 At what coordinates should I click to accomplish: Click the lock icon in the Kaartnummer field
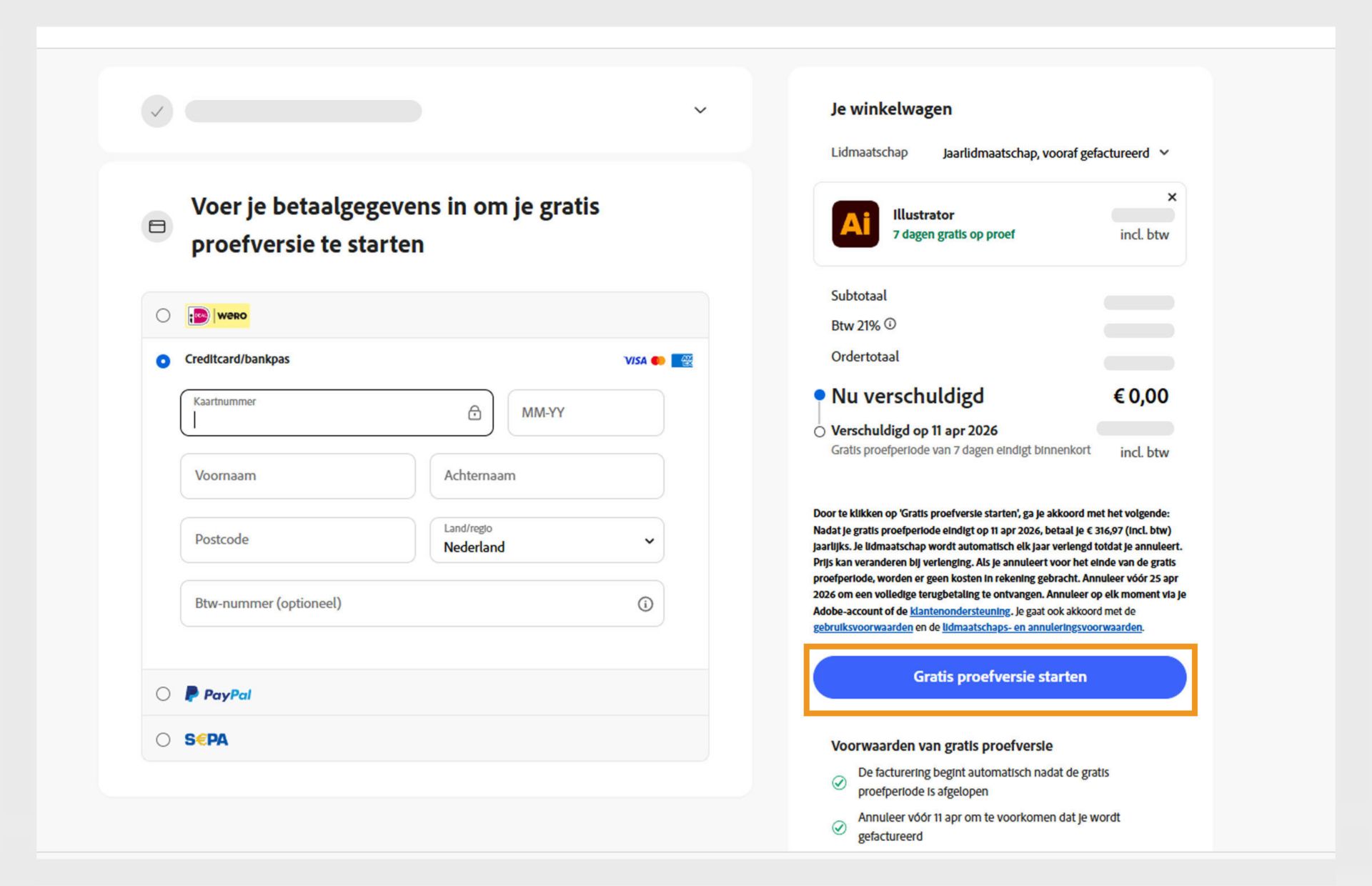click(x=474, y=413)
